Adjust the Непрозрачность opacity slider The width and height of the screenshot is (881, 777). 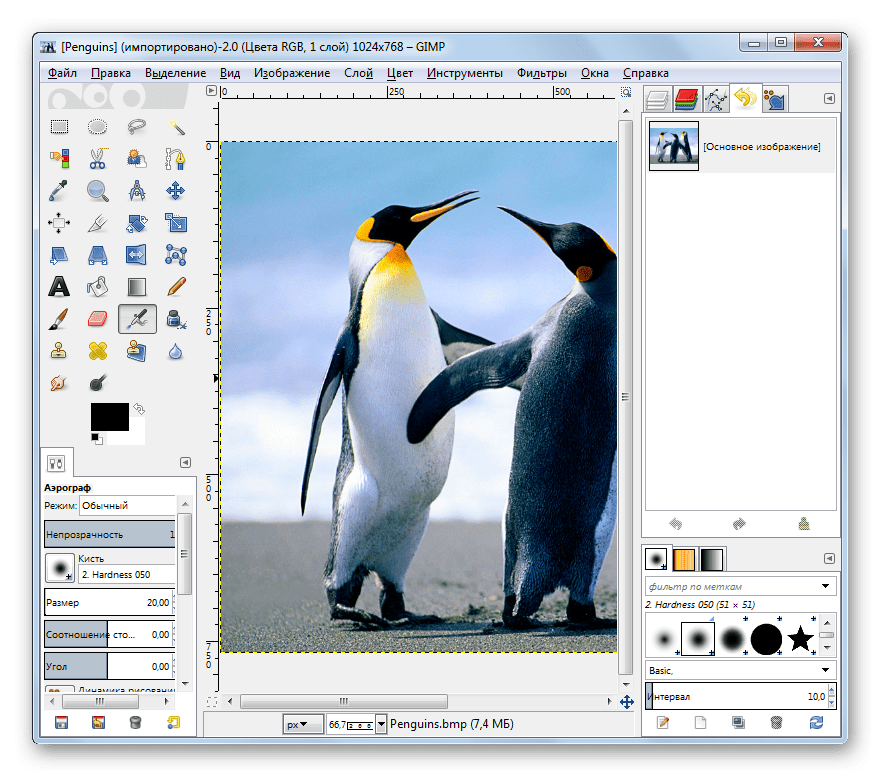pyautogui.click(x=110, y=534)
